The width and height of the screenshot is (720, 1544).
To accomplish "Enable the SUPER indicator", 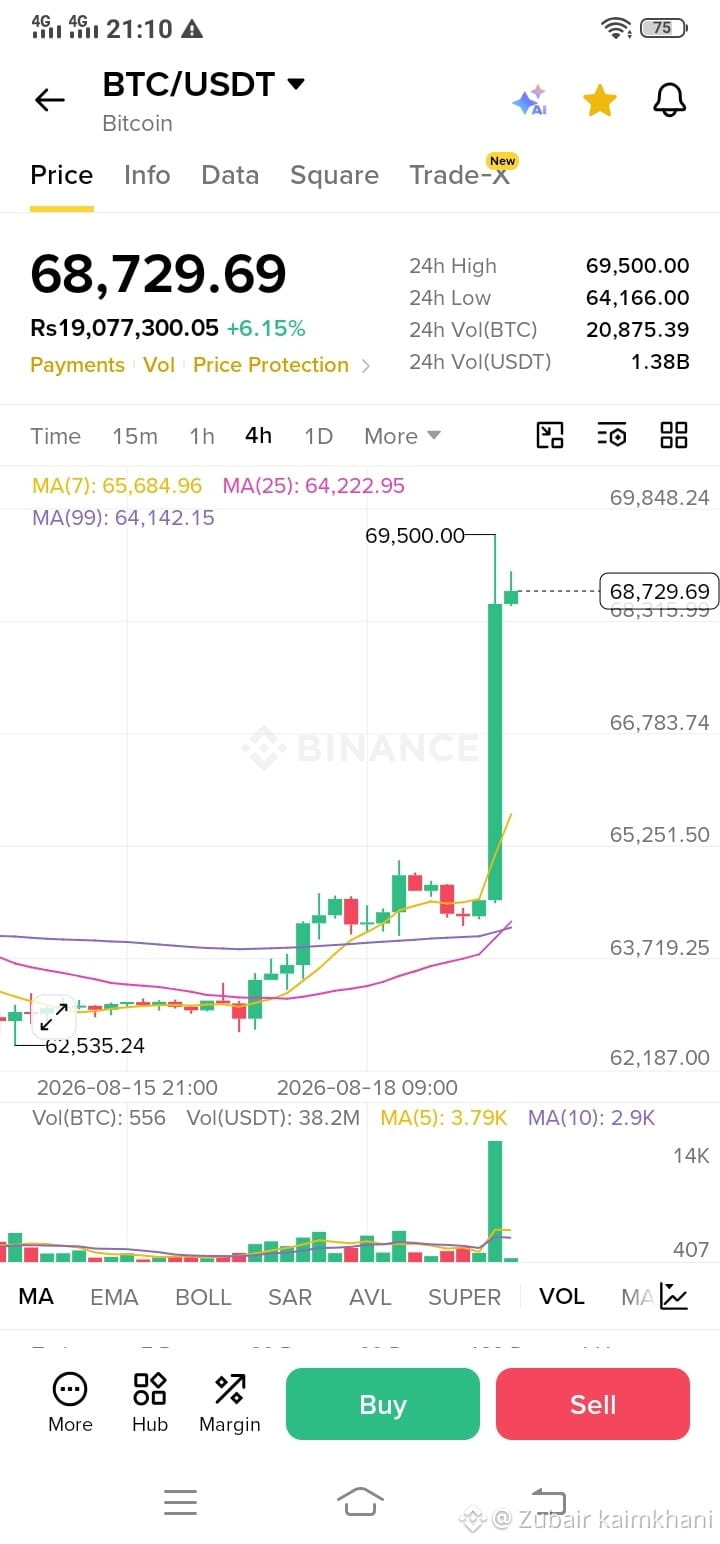I will pyautogui.click(x=464, y=1297).
